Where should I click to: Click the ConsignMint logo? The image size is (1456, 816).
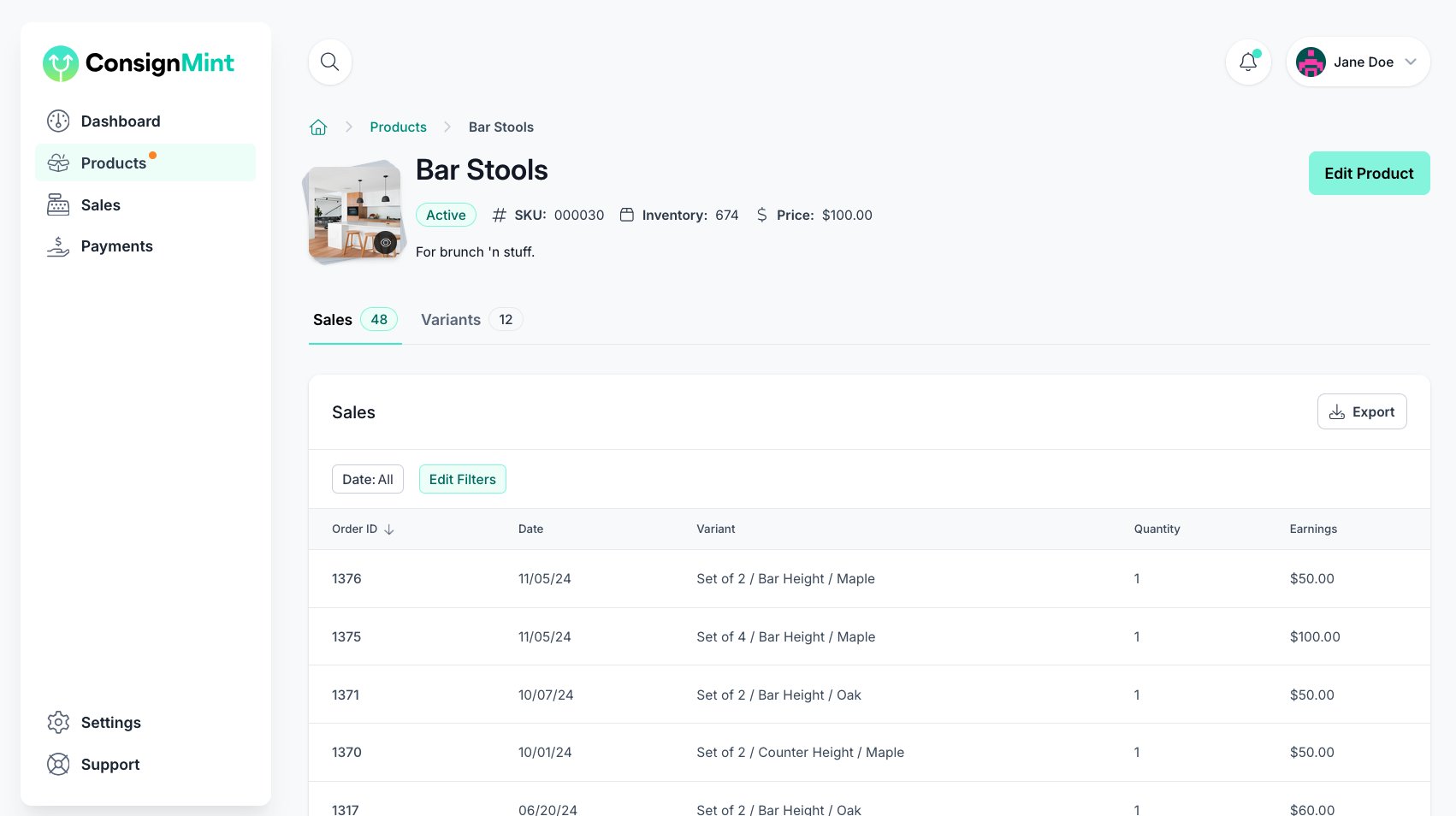(x=139, y=63)
